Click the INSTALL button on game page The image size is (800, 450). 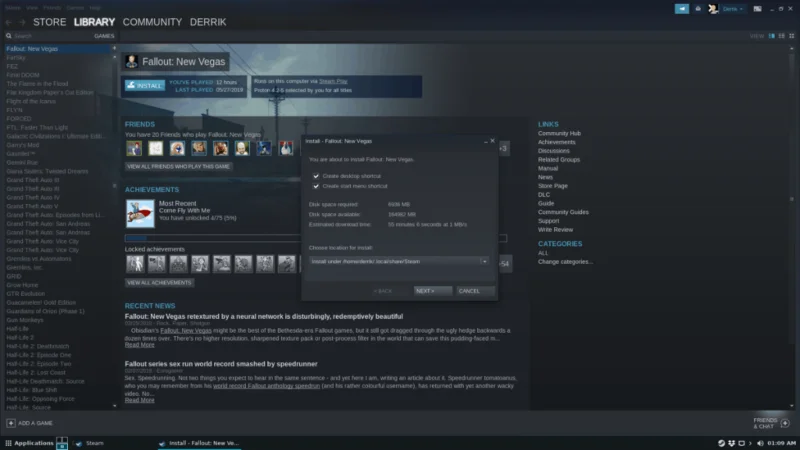tap(145, 86)
